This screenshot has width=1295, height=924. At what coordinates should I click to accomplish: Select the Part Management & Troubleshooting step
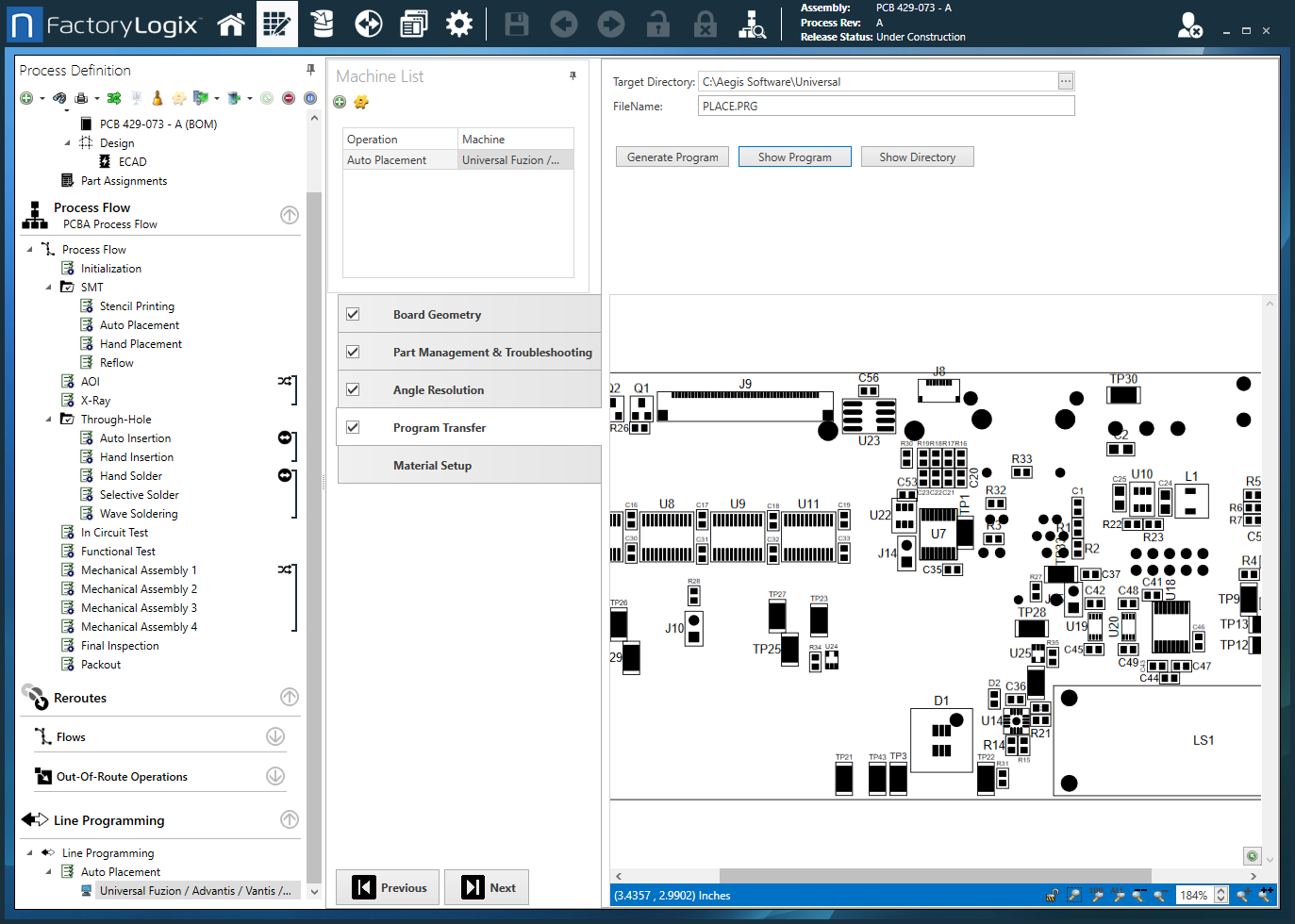pyautogui.click(x=491, y=352)
